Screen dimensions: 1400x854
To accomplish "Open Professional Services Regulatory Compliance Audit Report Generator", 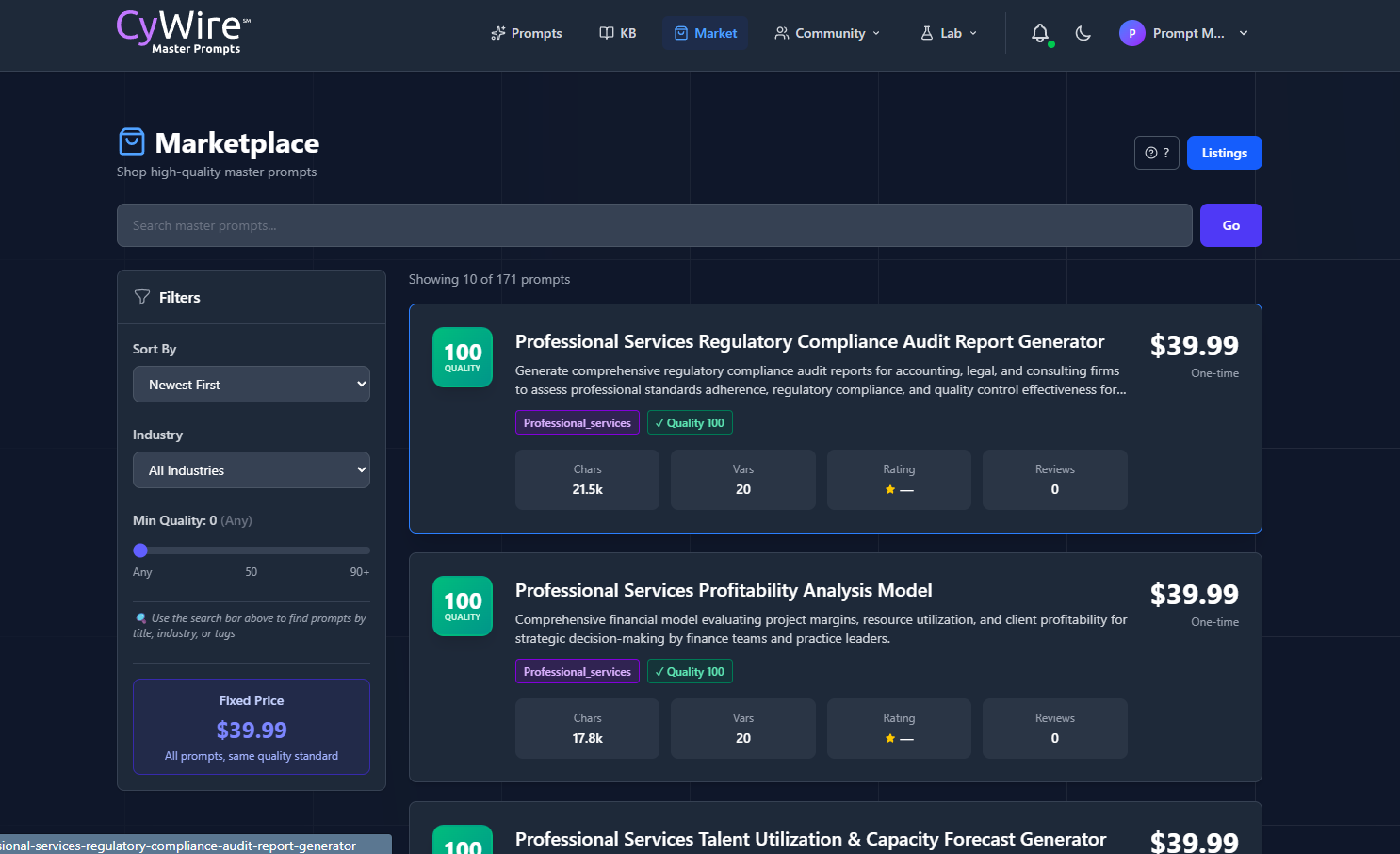I will click(810, 341).
